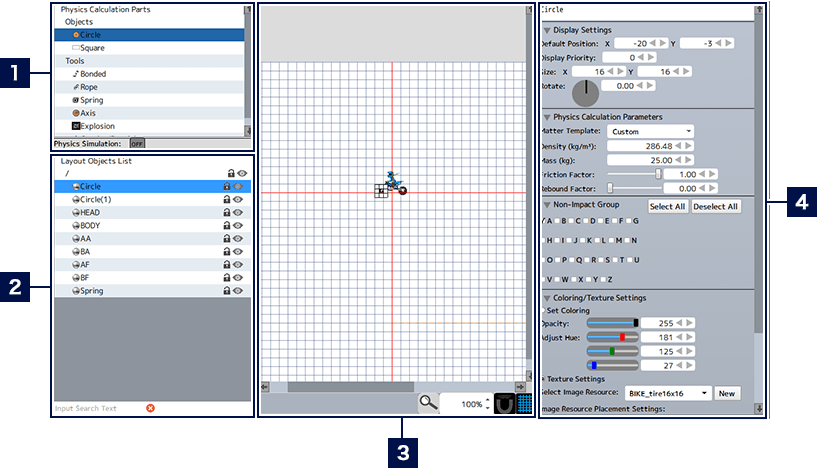Toggle lock icon for BF row

[x=227, y=277]
